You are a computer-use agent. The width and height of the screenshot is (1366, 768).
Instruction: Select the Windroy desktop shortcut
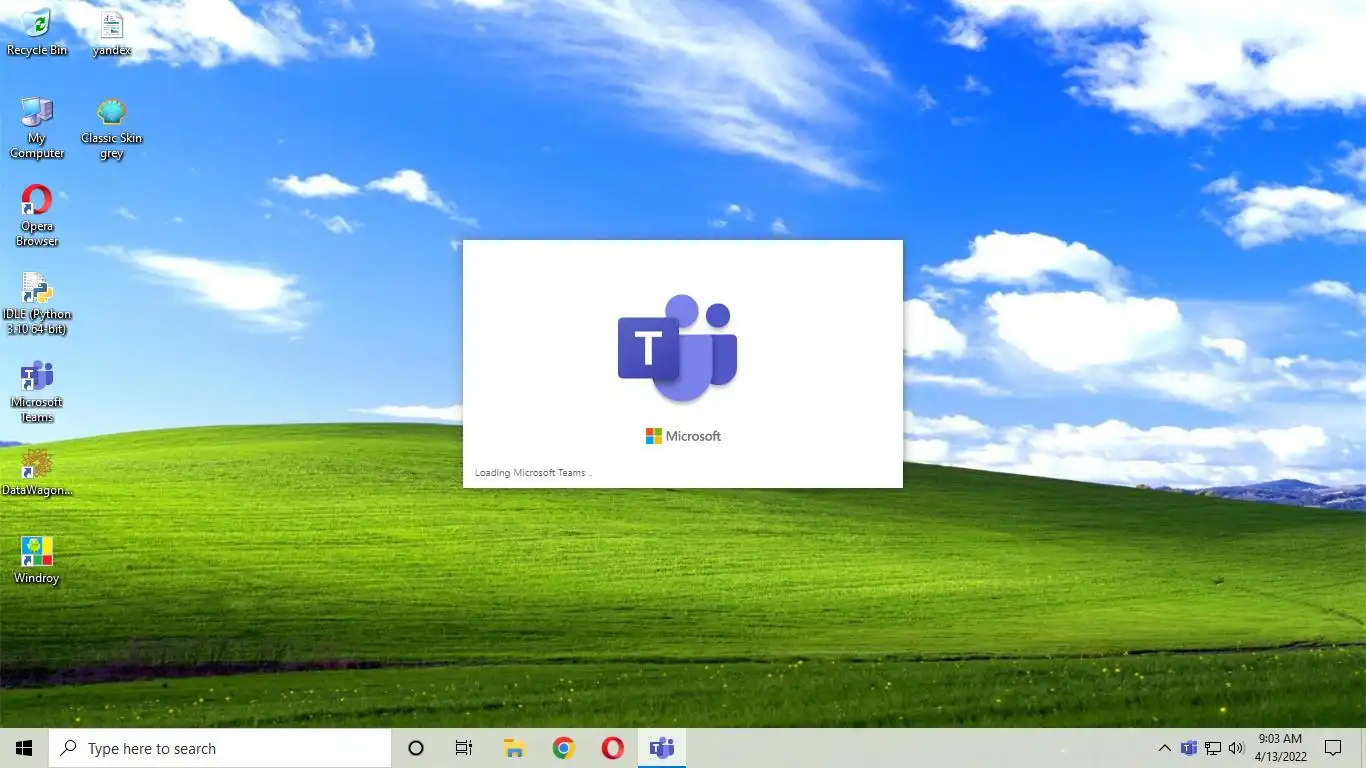pos(37,560)
